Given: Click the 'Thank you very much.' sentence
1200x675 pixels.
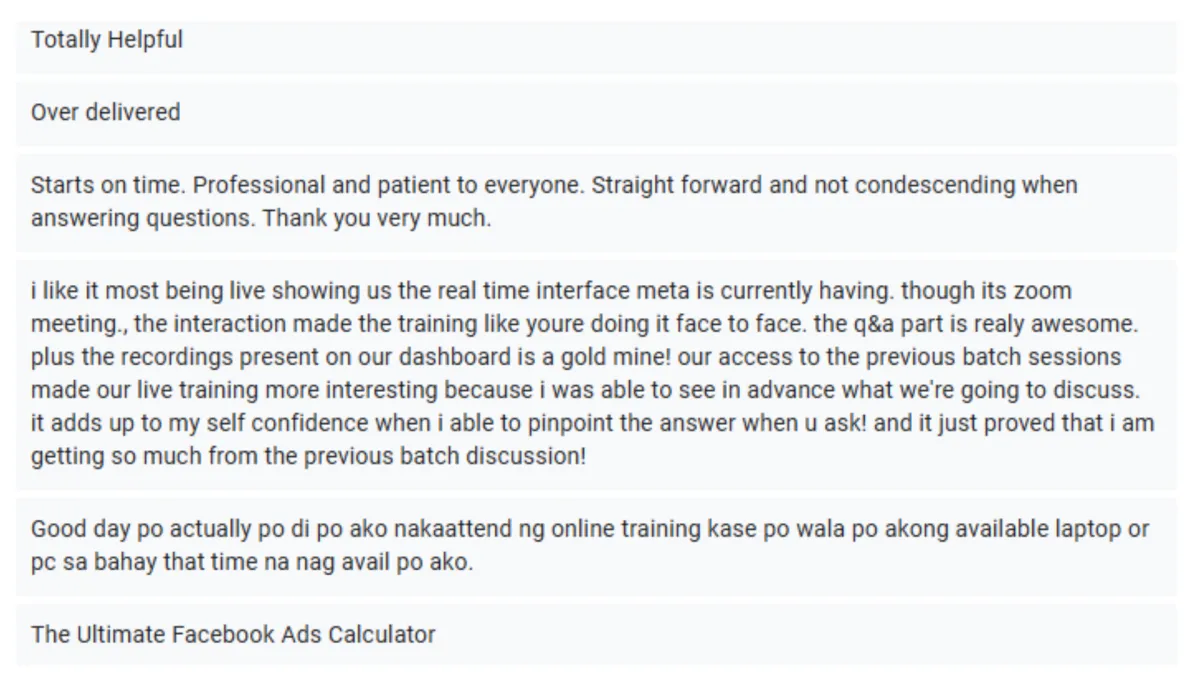Looking at the screenshot, I should [377, 219].
